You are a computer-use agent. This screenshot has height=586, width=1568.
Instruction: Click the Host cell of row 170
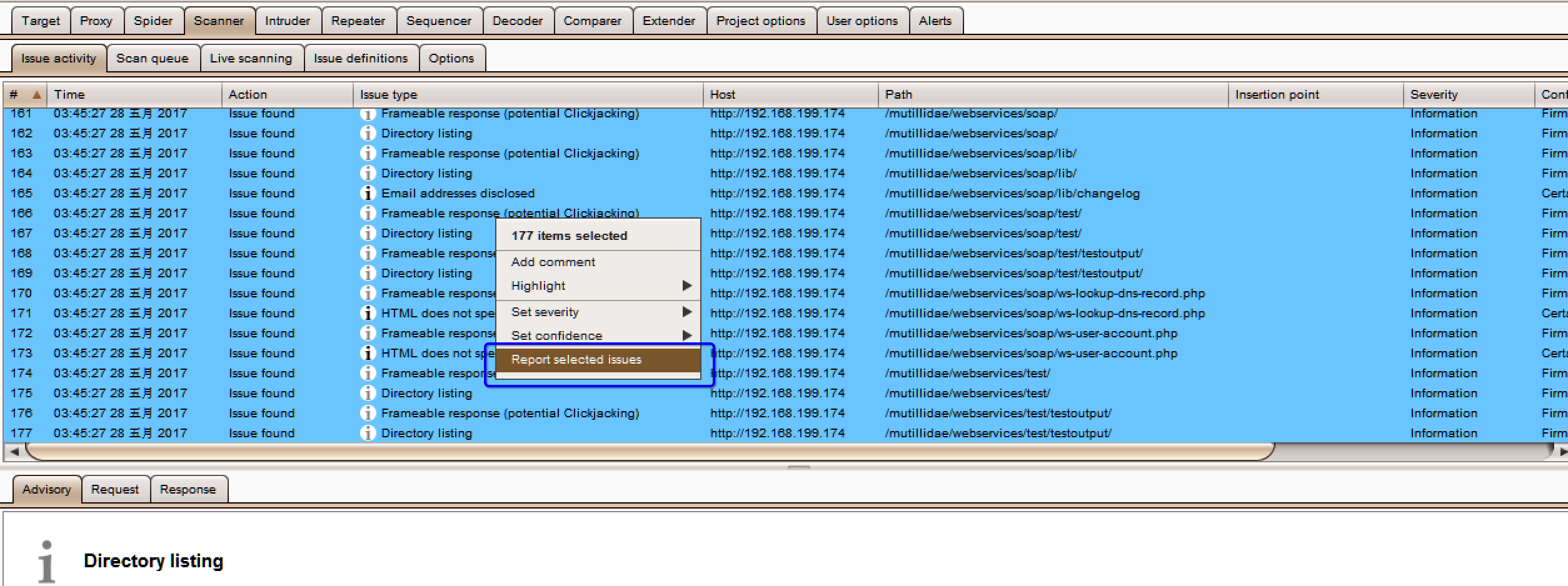(777, 293)
